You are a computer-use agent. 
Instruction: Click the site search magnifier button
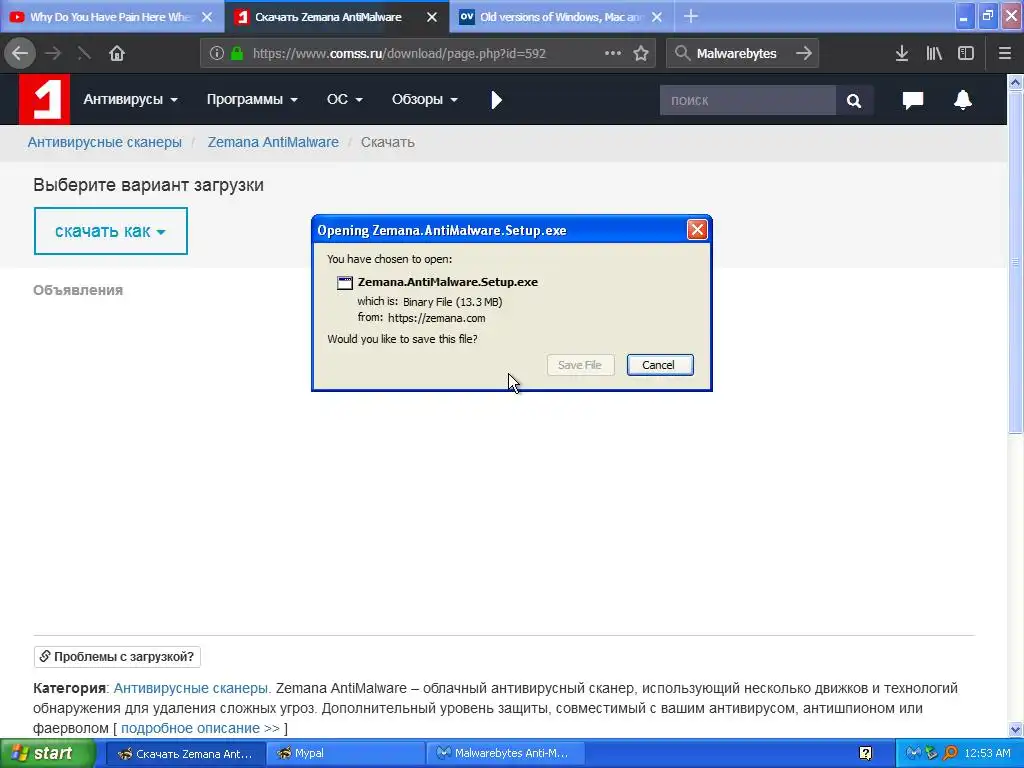(x=854, y=100)
